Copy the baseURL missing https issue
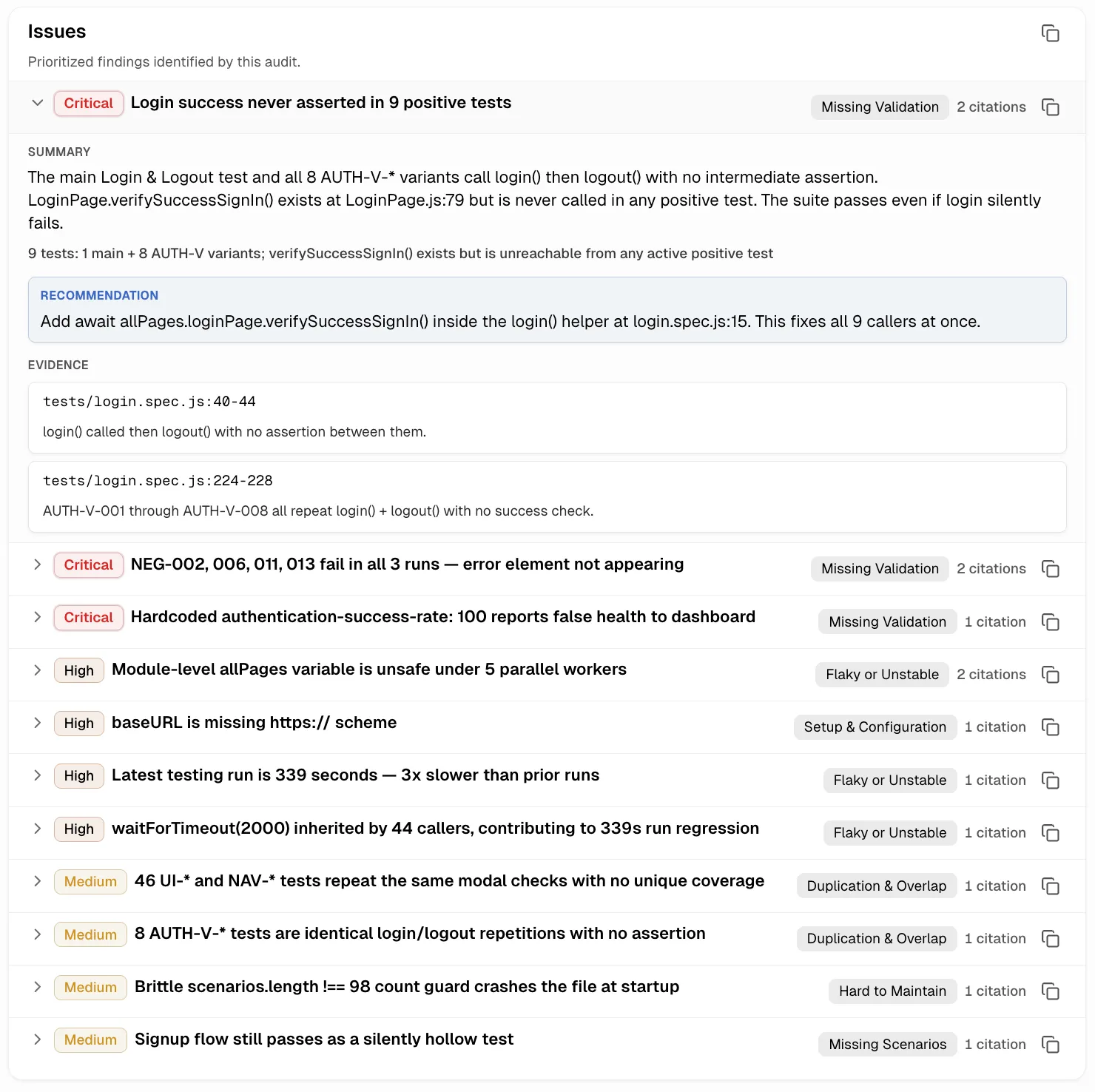Screen dimensions: 1095x1092 coord(1051,727)
